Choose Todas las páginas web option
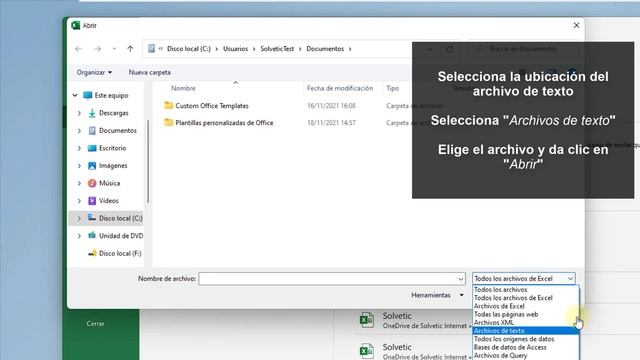Screen dimensions: 640x360 click(x=526, y=314)
